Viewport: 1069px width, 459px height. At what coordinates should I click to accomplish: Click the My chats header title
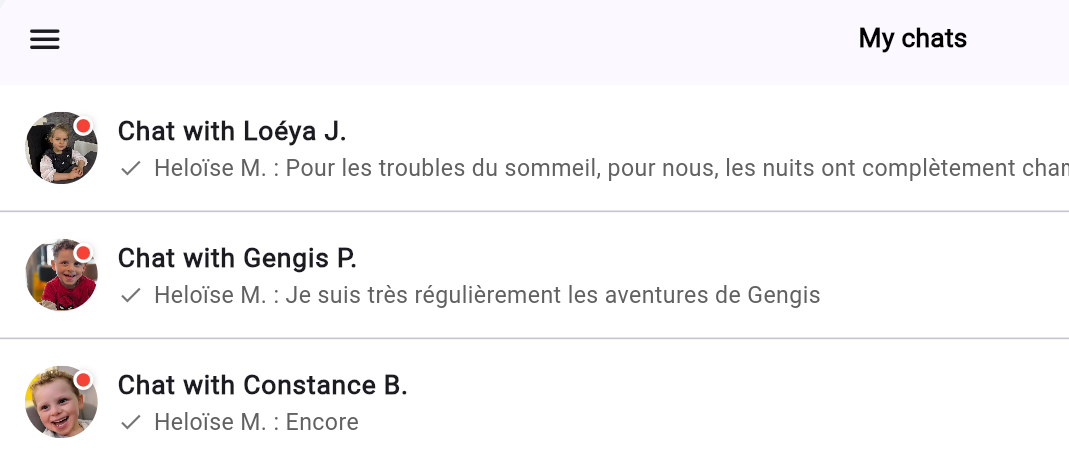912,39
